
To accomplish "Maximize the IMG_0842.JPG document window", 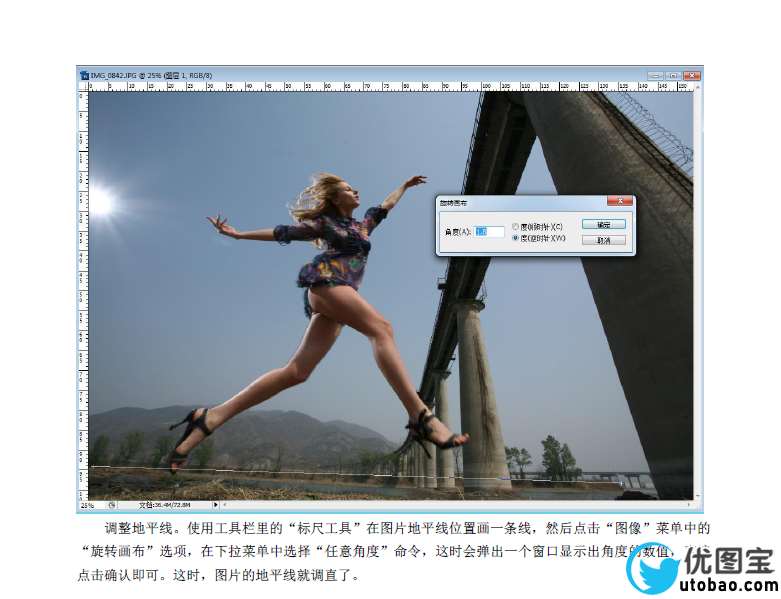I will (x=673, y=76).
